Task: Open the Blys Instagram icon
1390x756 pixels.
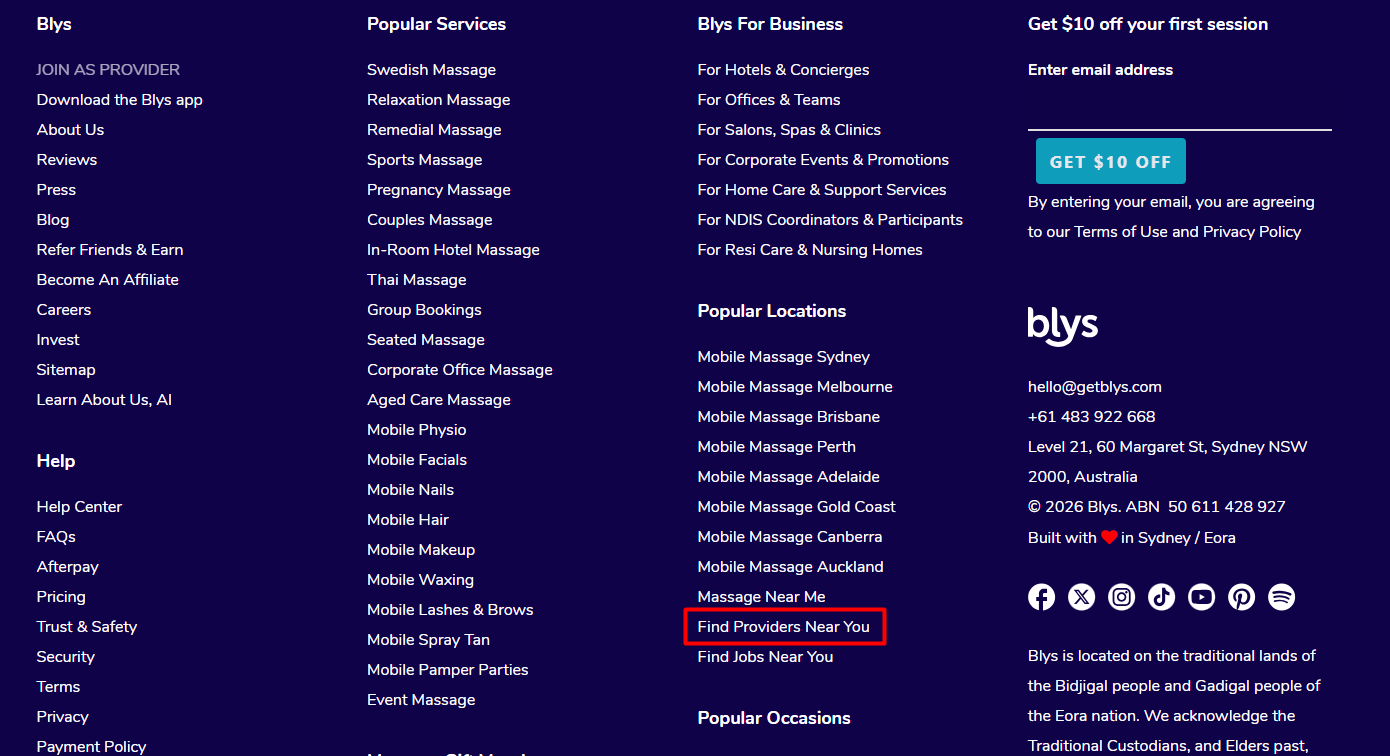Action: tap(1122, 597)
